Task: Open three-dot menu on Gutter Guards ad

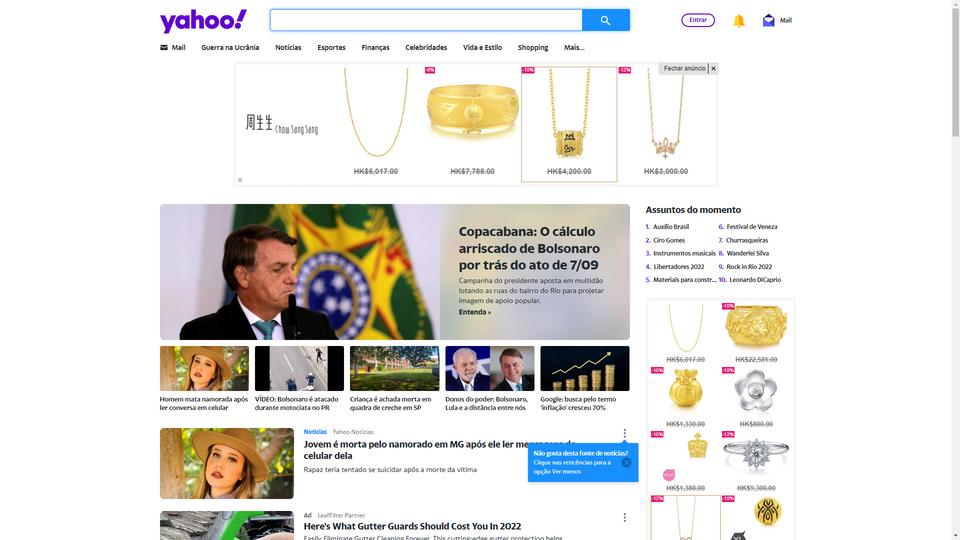Action: (x=624, y=517)
